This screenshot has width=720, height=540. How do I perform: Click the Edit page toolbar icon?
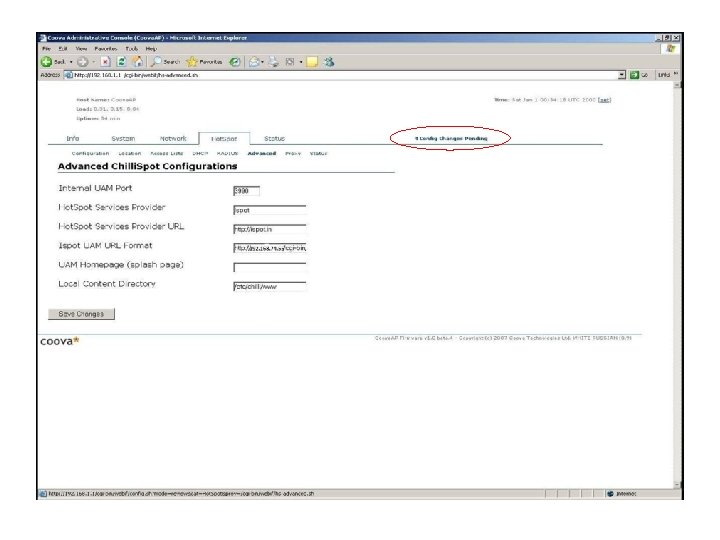(290, 62)
